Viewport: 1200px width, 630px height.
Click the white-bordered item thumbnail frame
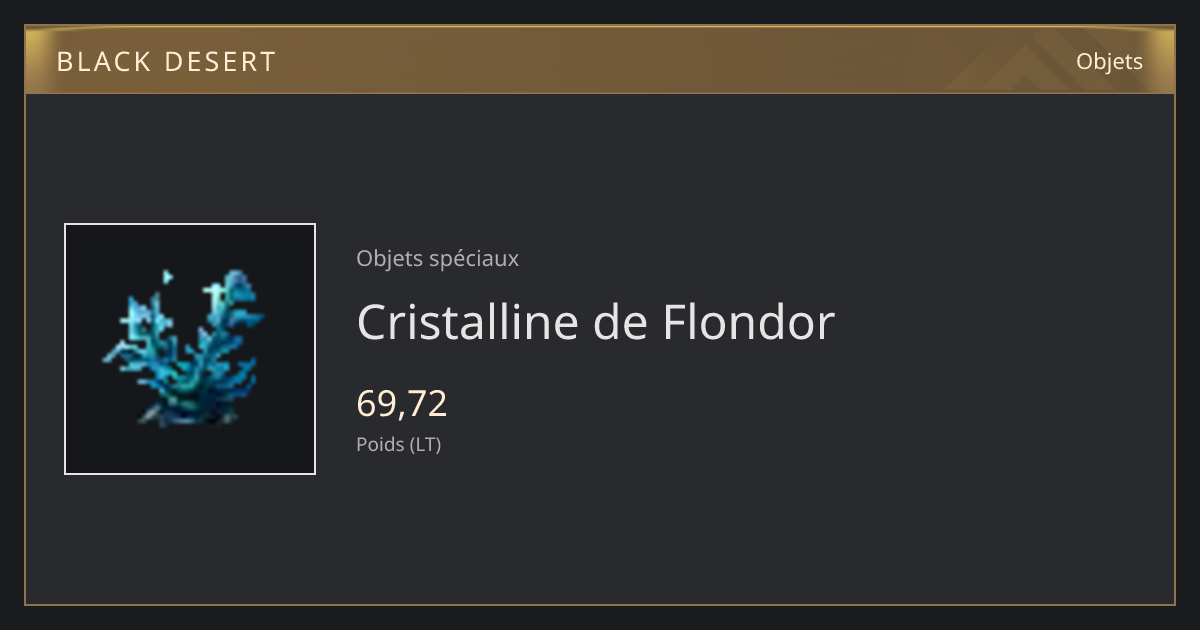(x=190, y=349)
